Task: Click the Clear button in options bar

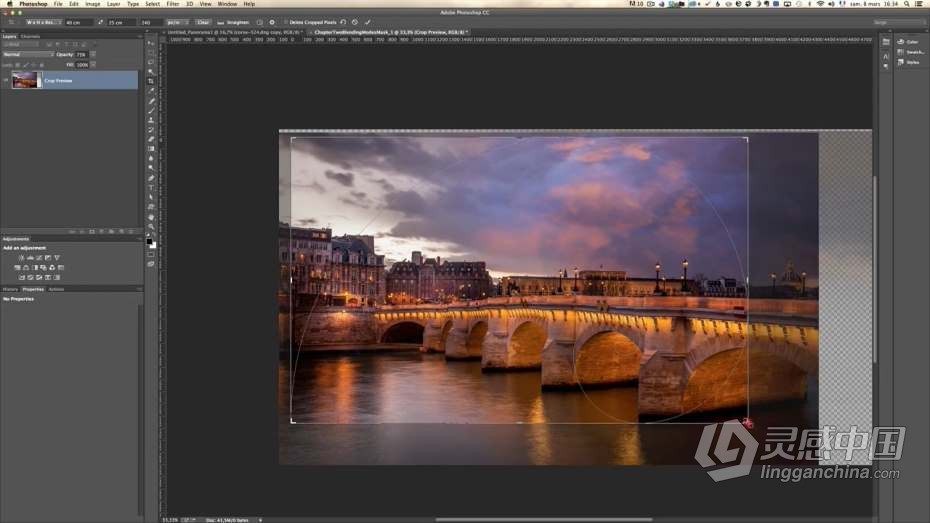Action: tap(203, 22)
